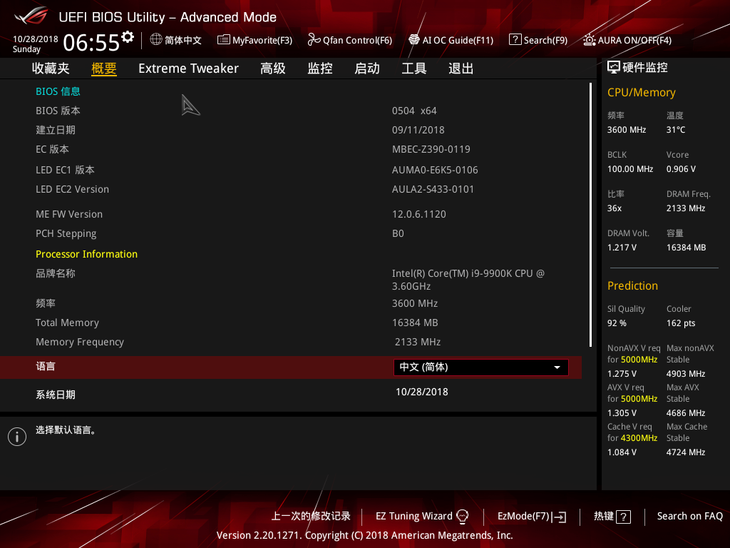Click the AUMA0-E6K5-0106 value
Viewport: 730px width, 548px height.
(435, 170)
